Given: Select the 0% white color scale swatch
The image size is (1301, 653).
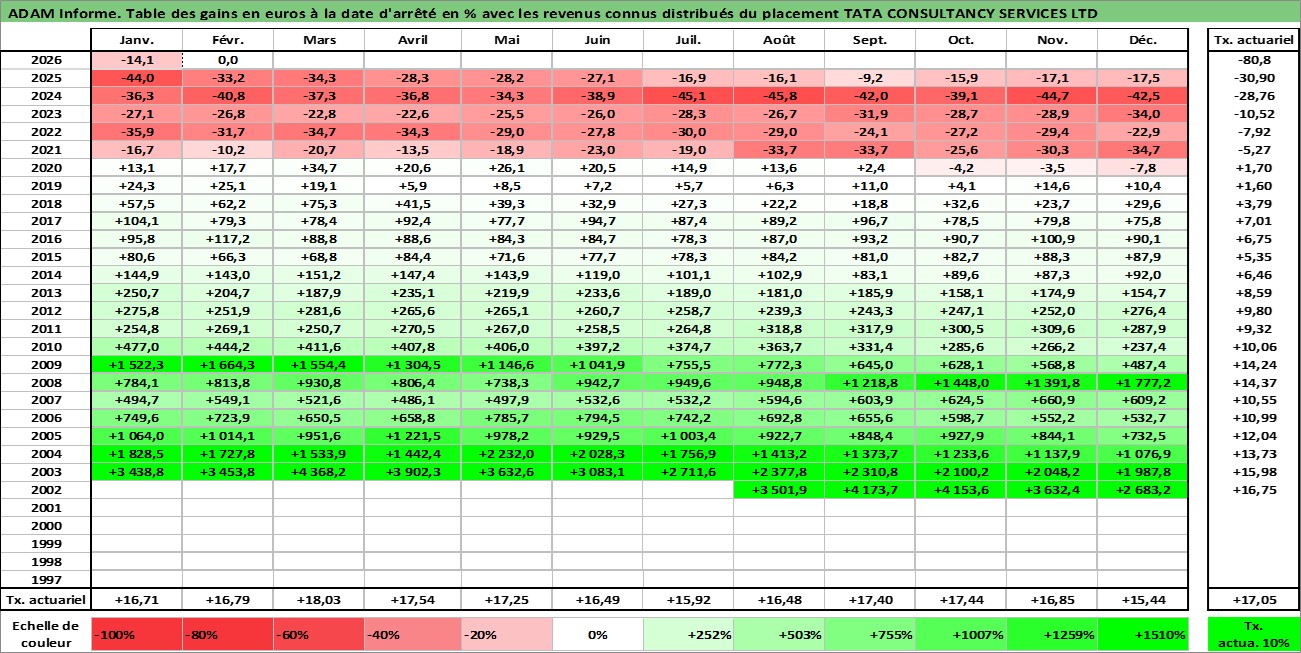Looking at the screenshot, I should 598,634.
